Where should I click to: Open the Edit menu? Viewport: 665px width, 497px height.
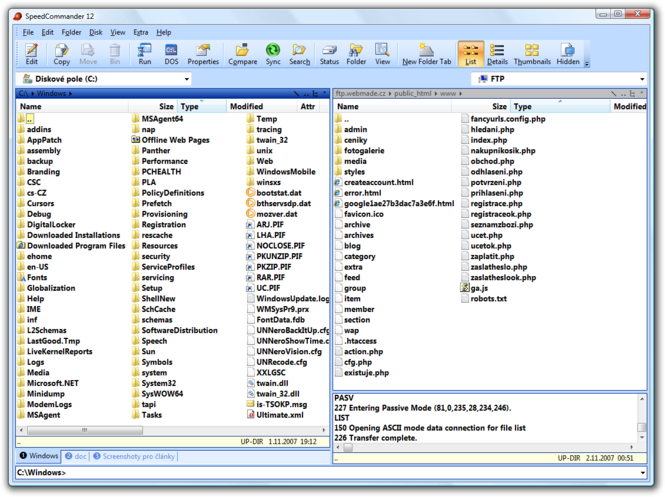47,32
